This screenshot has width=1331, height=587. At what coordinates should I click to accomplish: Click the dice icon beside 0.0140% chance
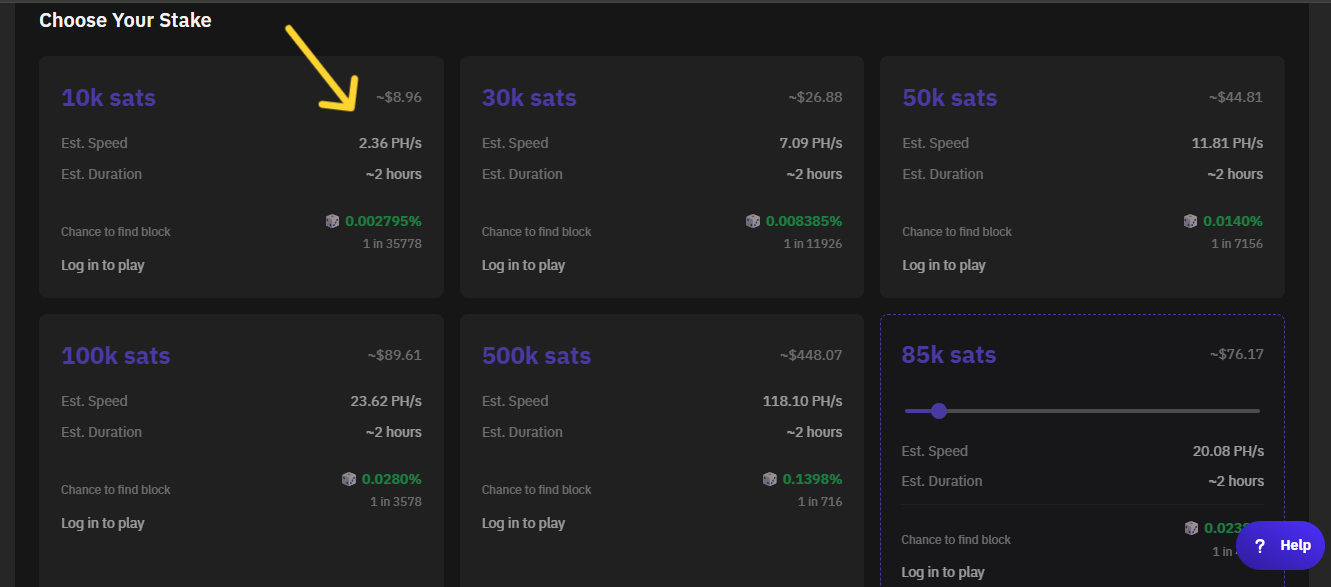click(1190, 221)
